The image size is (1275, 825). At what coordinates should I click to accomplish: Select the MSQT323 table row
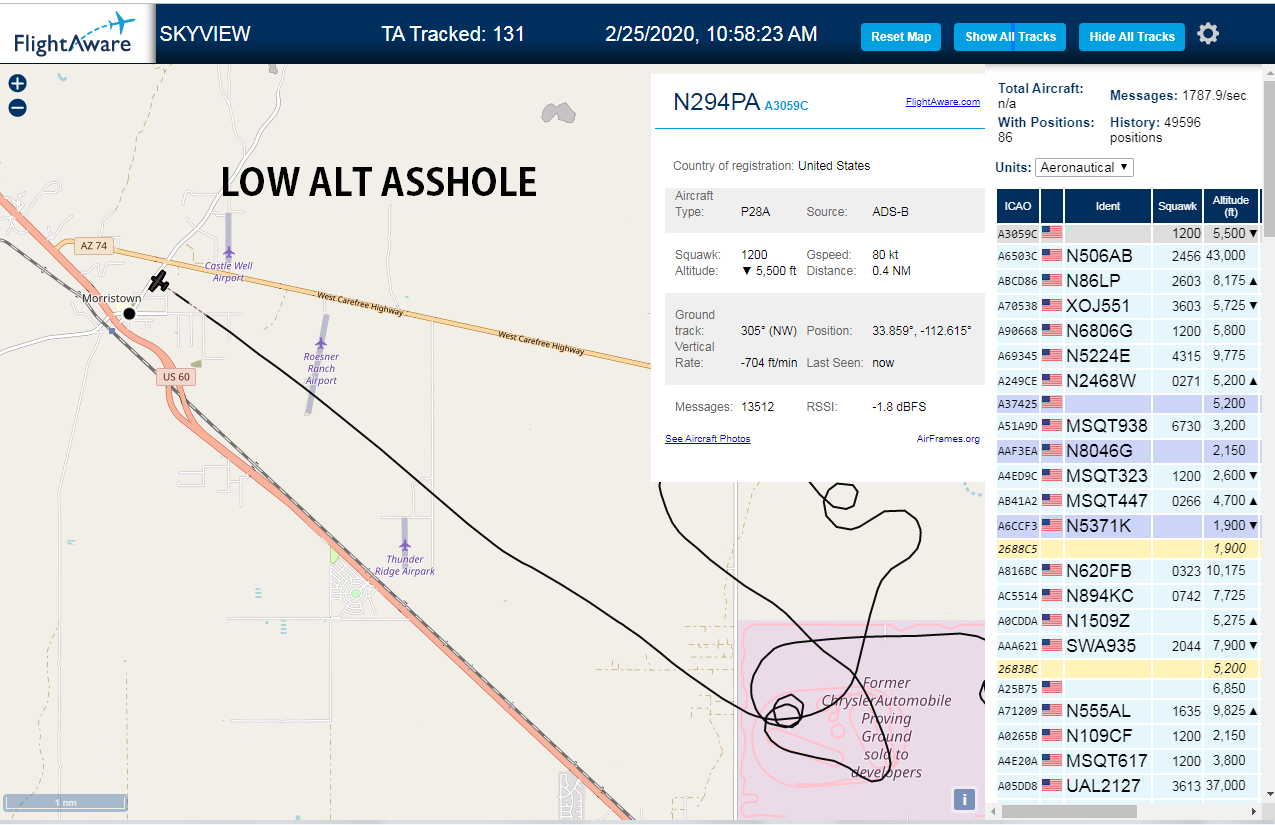click(x=1128, y=475)
